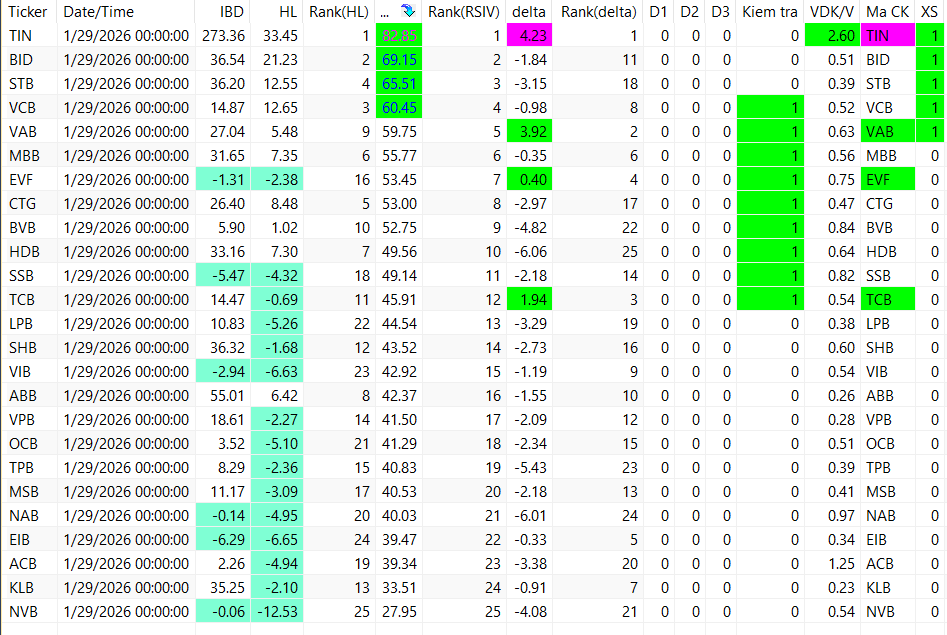947x635 pixels.
Task: Click the green delta value 0.40
Action: tap(529, 179)
